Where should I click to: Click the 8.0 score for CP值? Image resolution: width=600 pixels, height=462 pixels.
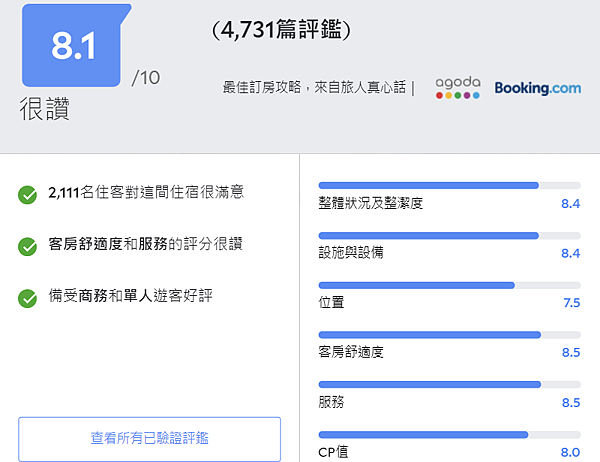[571, 452]
